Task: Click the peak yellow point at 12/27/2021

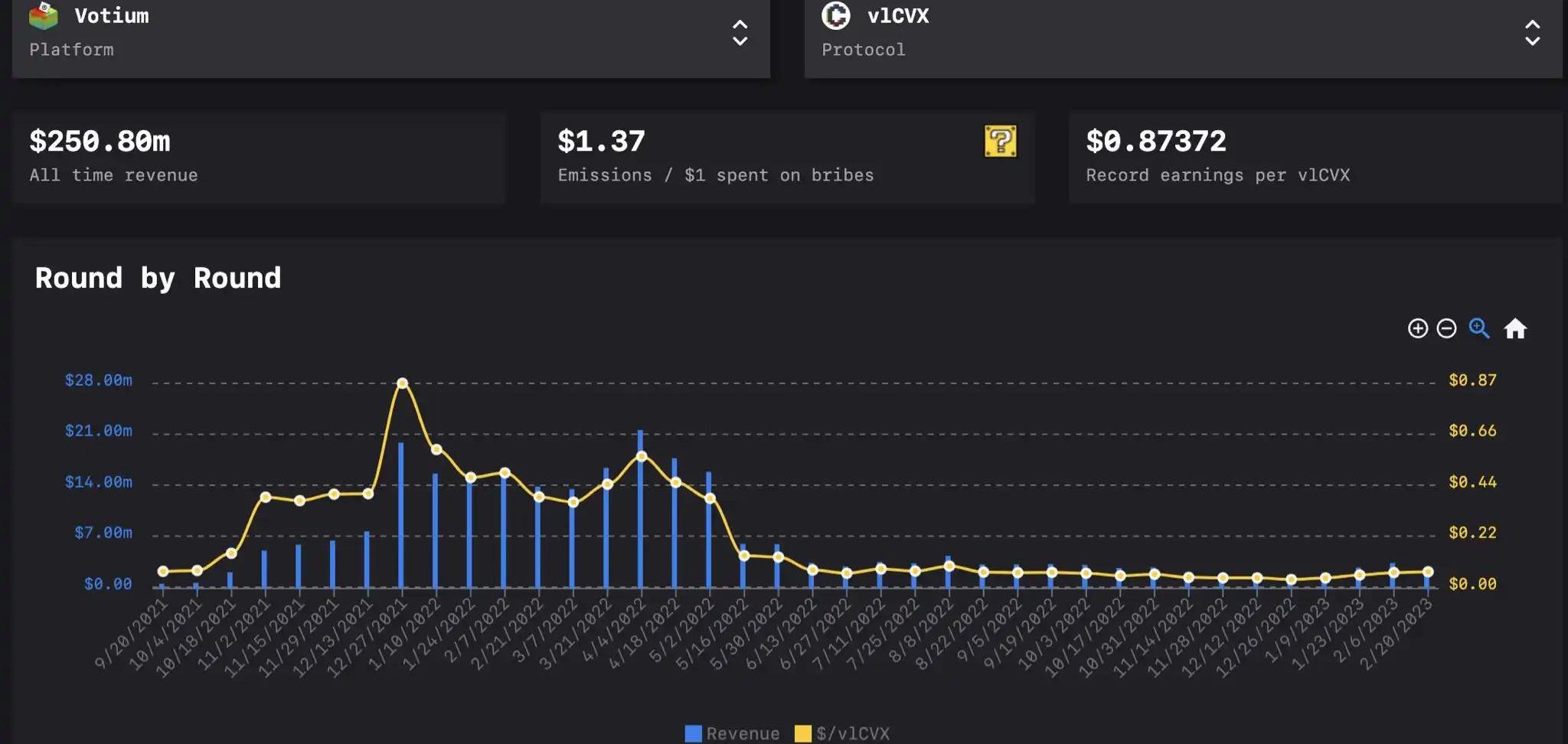Action: pyautogui.click(x=402, y=383)
